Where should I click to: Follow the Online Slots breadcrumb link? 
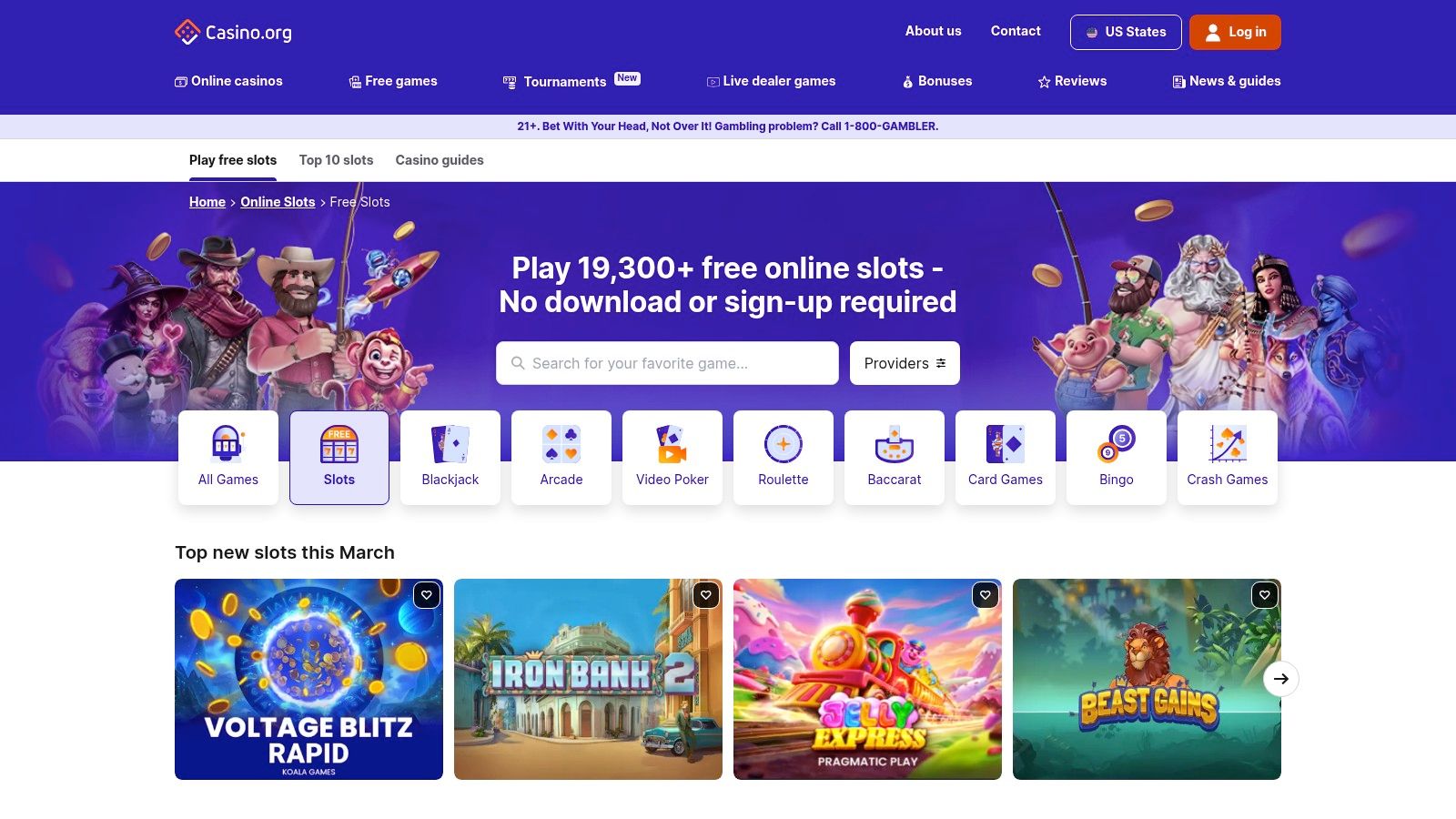[278, 202]
